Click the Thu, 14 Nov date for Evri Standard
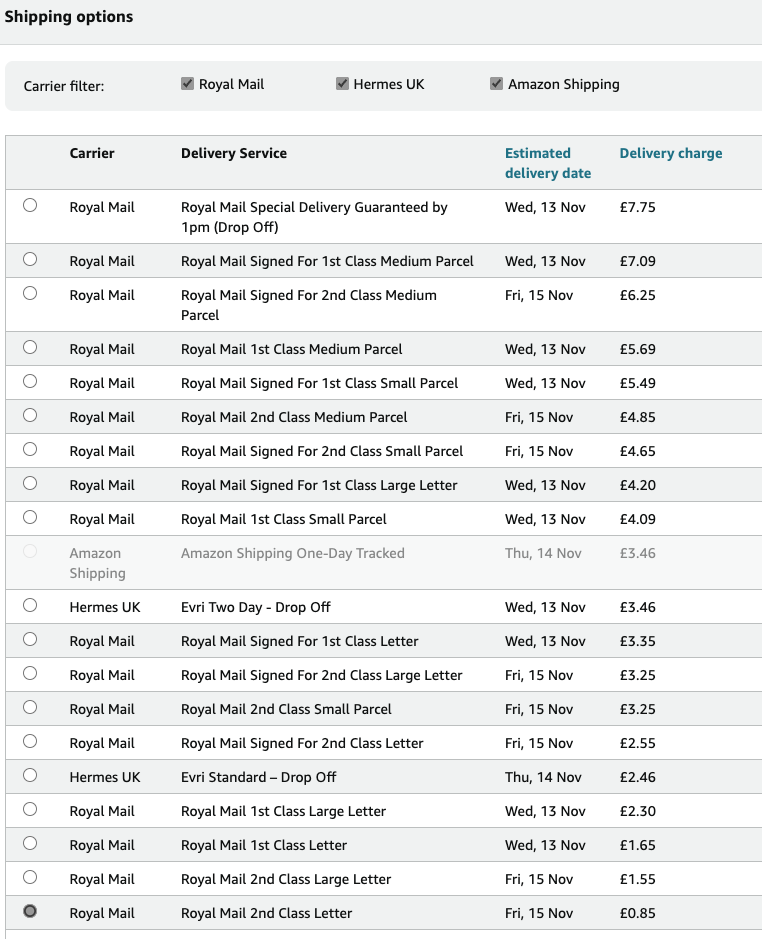The image size is (762, 939). [543, 777]
